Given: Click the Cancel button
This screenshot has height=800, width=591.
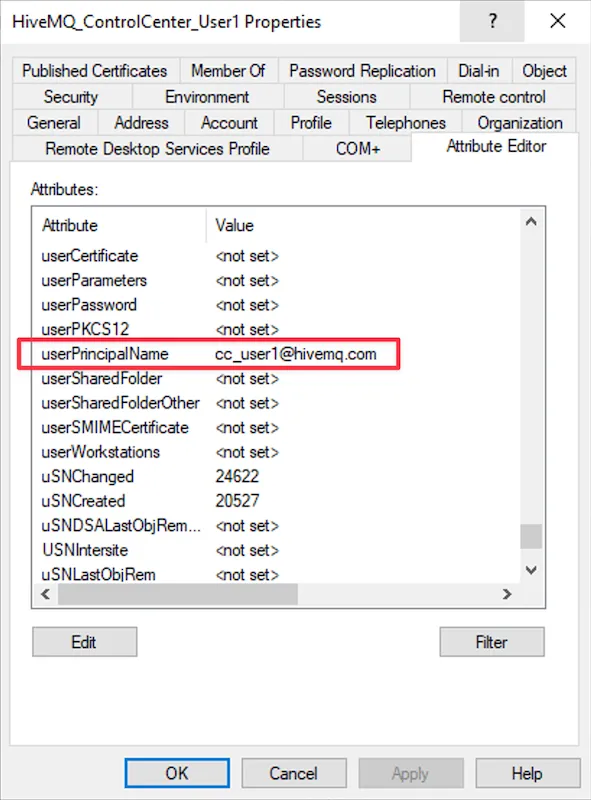Looking at the screenshot, I should click(293, 773).
